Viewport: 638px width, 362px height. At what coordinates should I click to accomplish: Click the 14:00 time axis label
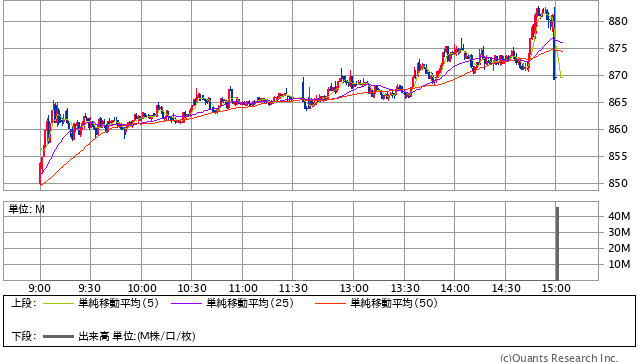tap(455, 288)
